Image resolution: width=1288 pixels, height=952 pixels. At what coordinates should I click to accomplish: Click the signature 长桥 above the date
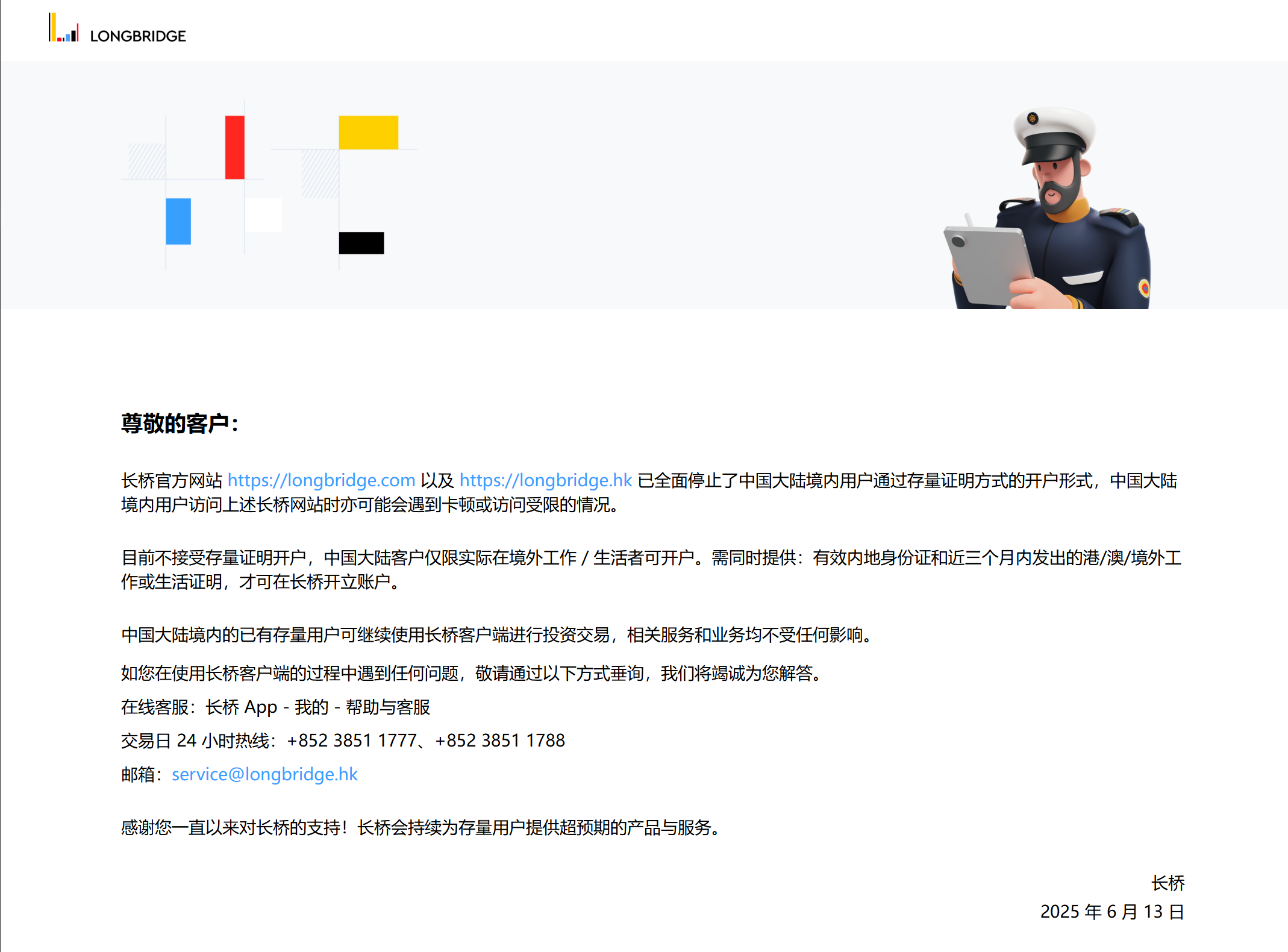click(1168, 883)
